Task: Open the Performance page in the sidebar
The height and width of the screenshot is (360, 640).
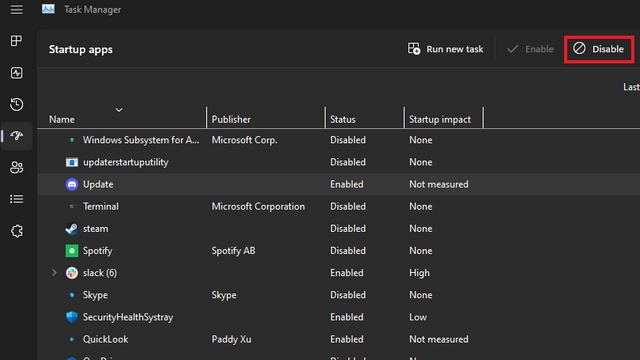Action: 16,73
